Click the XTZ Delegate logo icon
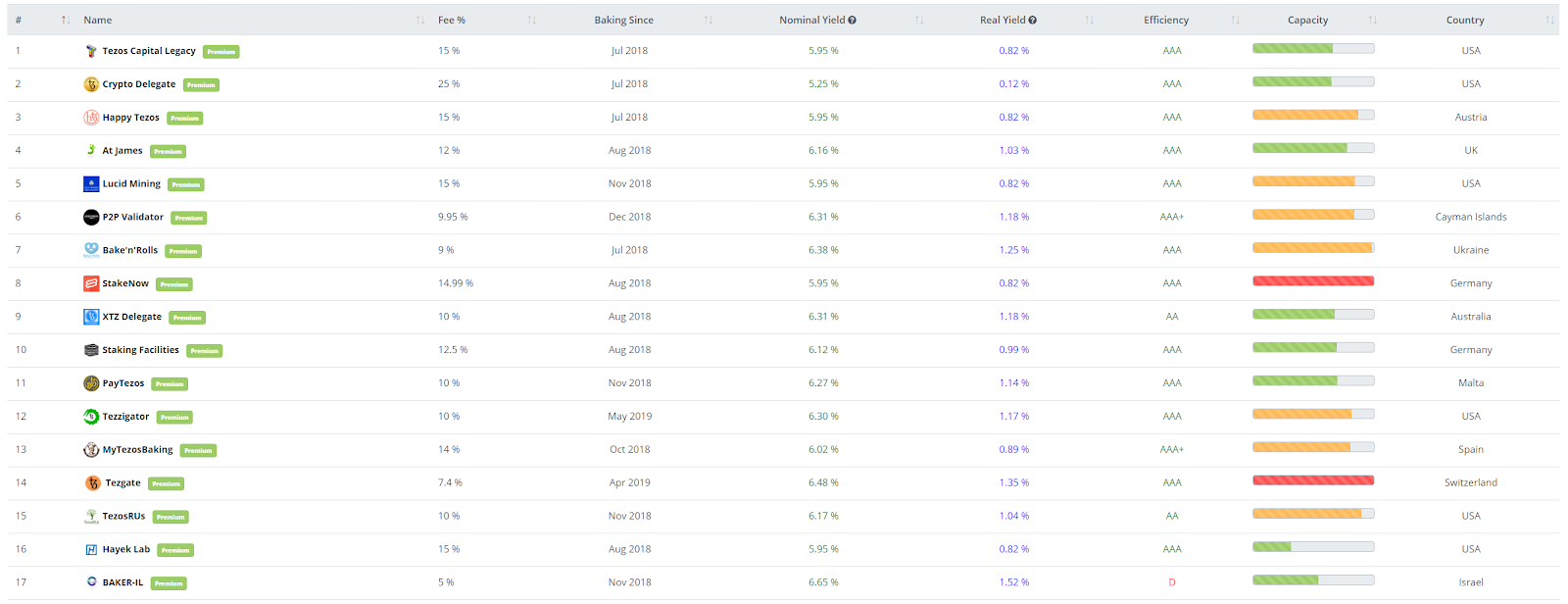 (91, 317)
